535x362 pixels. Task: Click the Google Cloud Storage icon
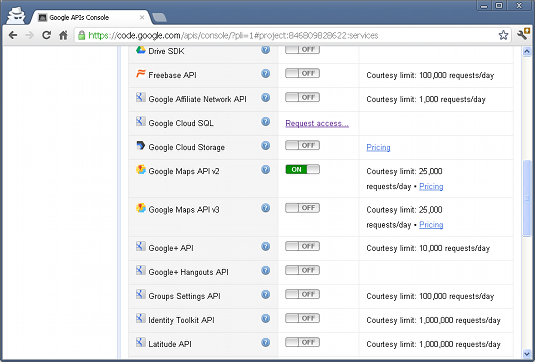[x=141, y=145]
